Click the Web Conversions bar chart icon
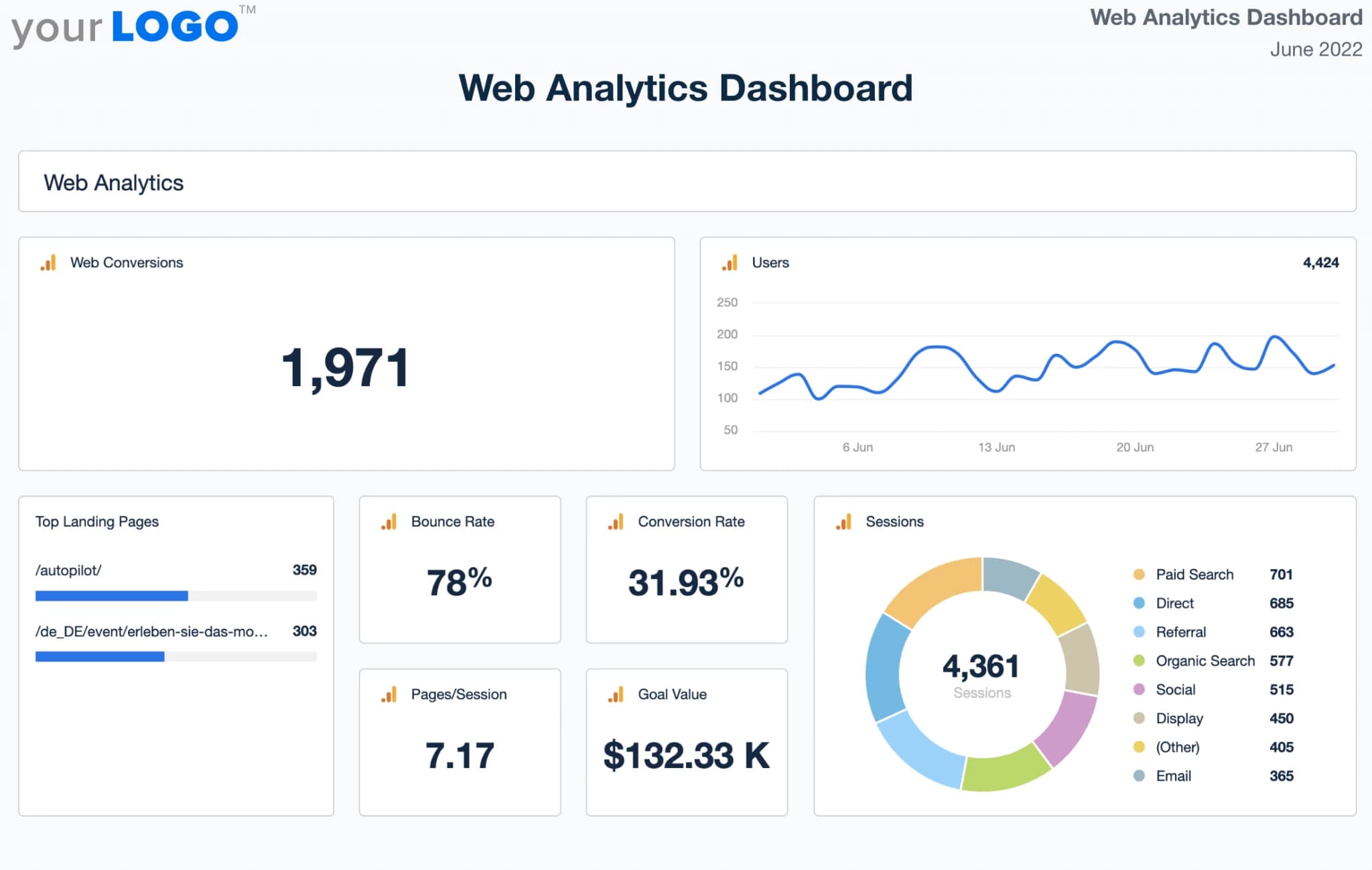The height and width of the screenshot is (870, 1372). click(x=48, y=263)
